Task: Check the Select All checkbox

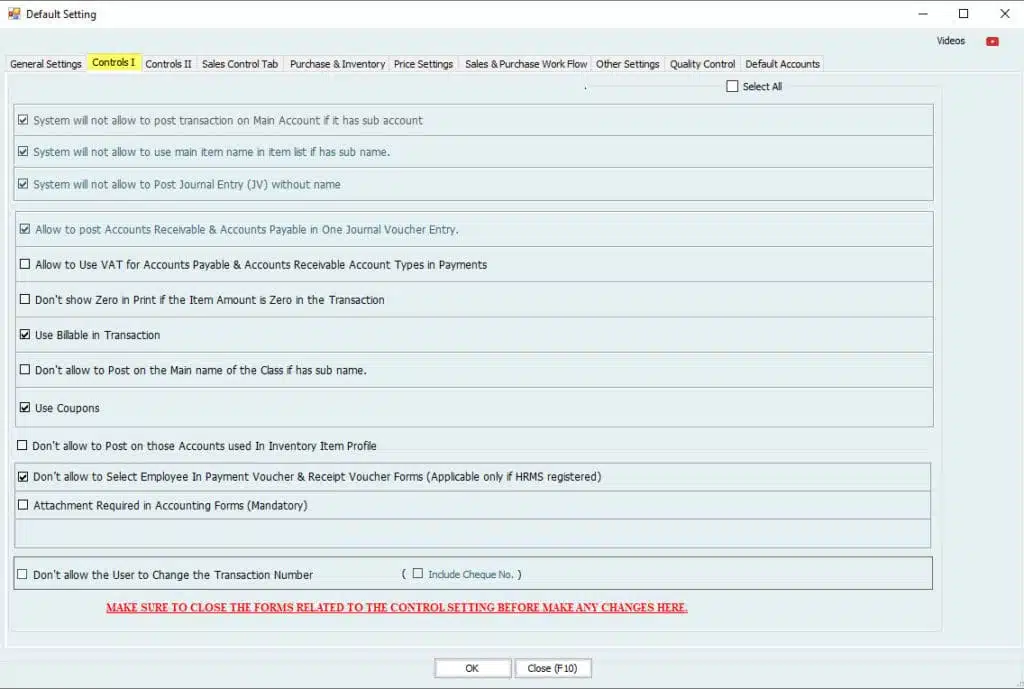Action: [x=733, y=87]
